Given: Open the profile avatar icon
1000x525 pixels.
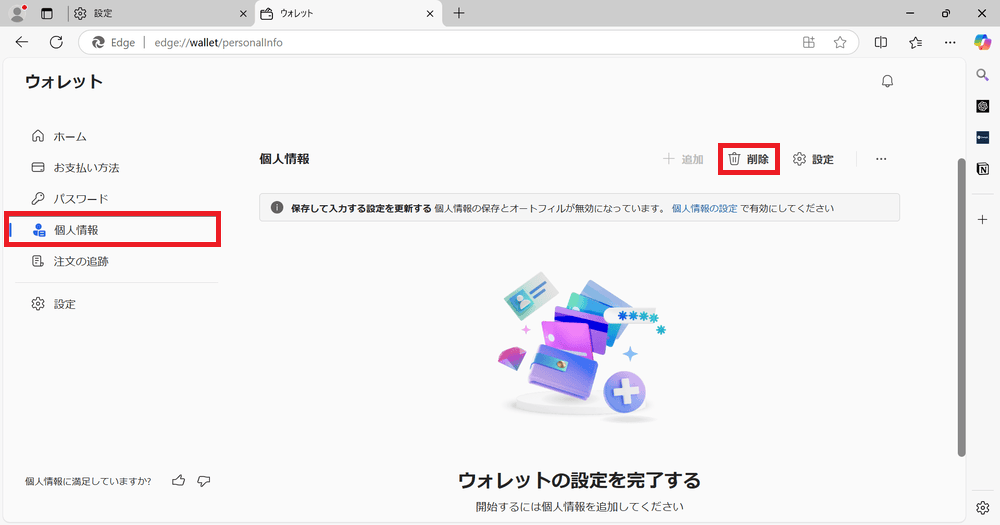Looking at the screenshot, I should click(17, 13).
